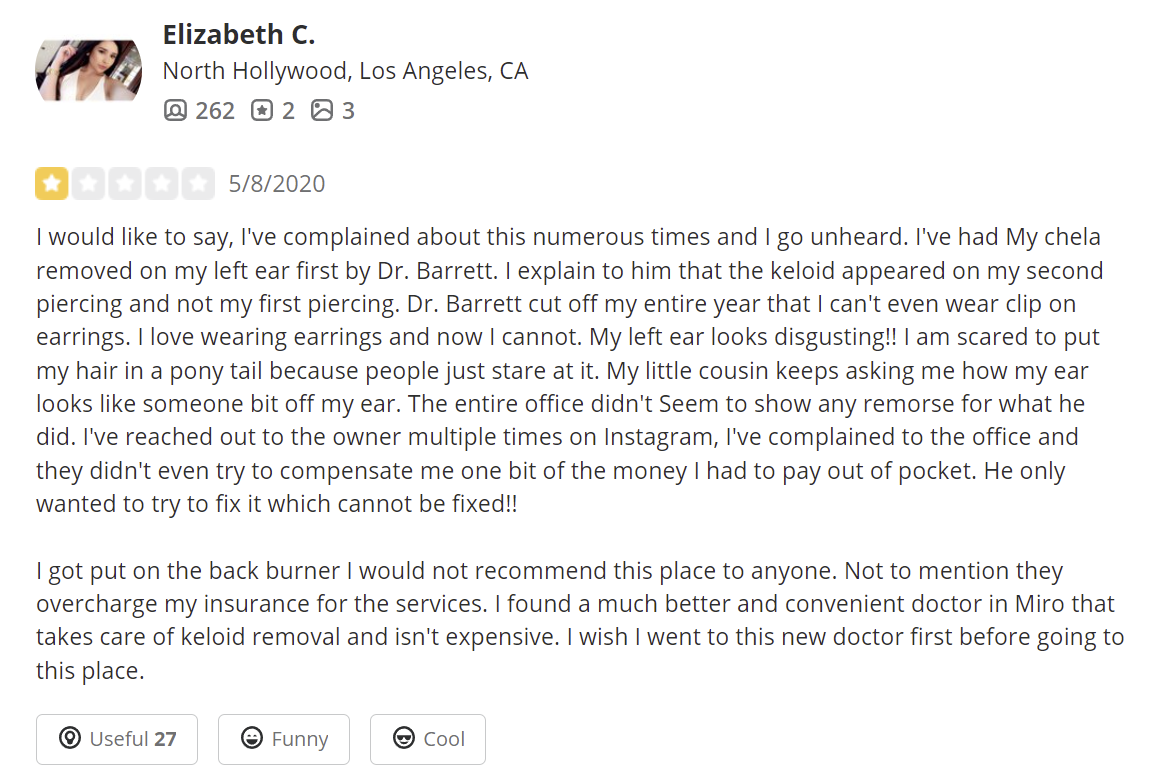Viewport: 1165px width, 780px height.
Task: Click the laughing face icon in Funny button
Action: point(252,738)
